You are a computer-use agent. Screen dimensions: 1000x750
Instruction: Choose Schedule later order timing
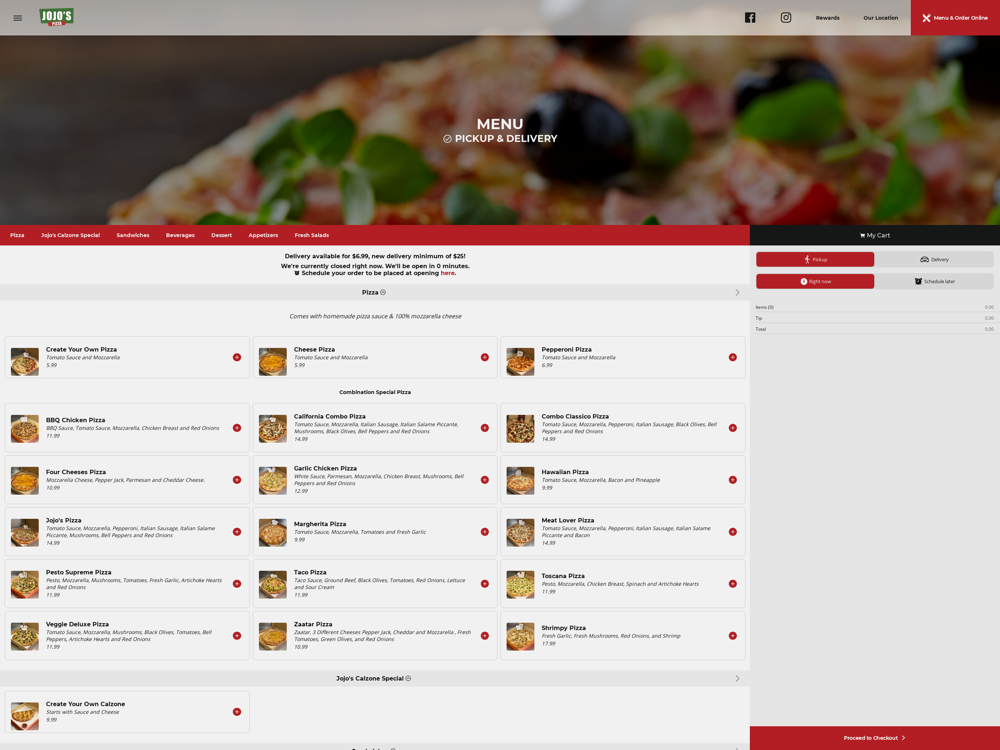coord(934,281)
